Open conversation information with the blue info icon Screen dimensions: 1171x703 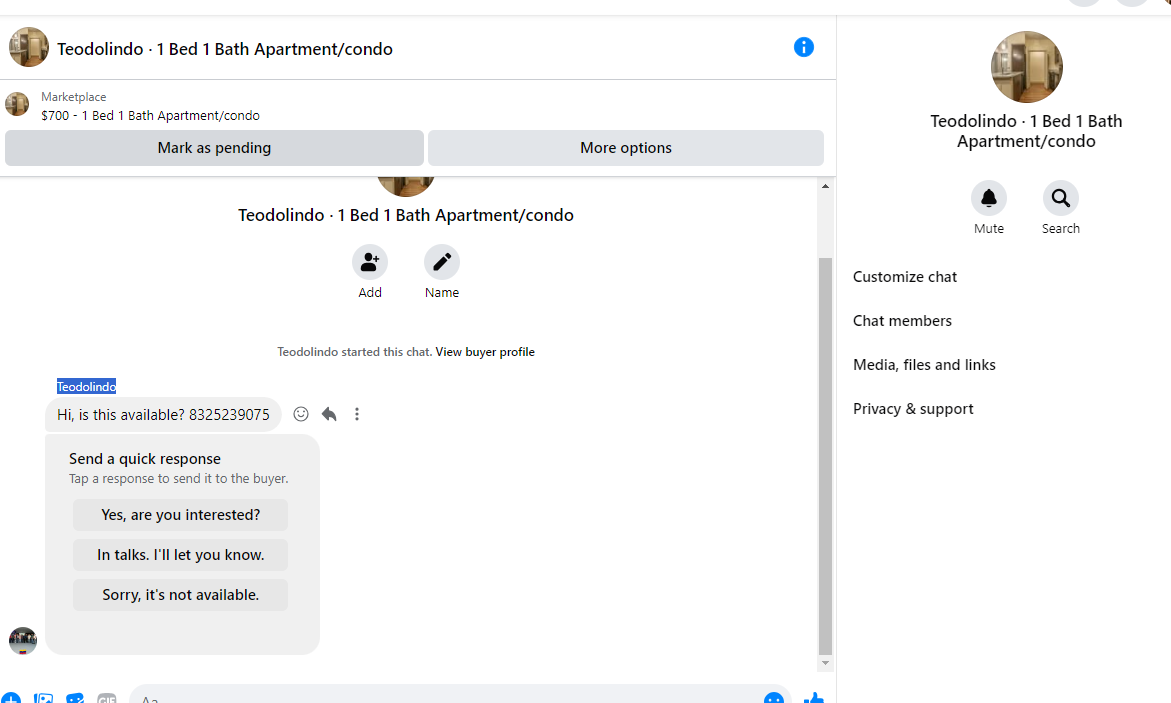(804, 47)
